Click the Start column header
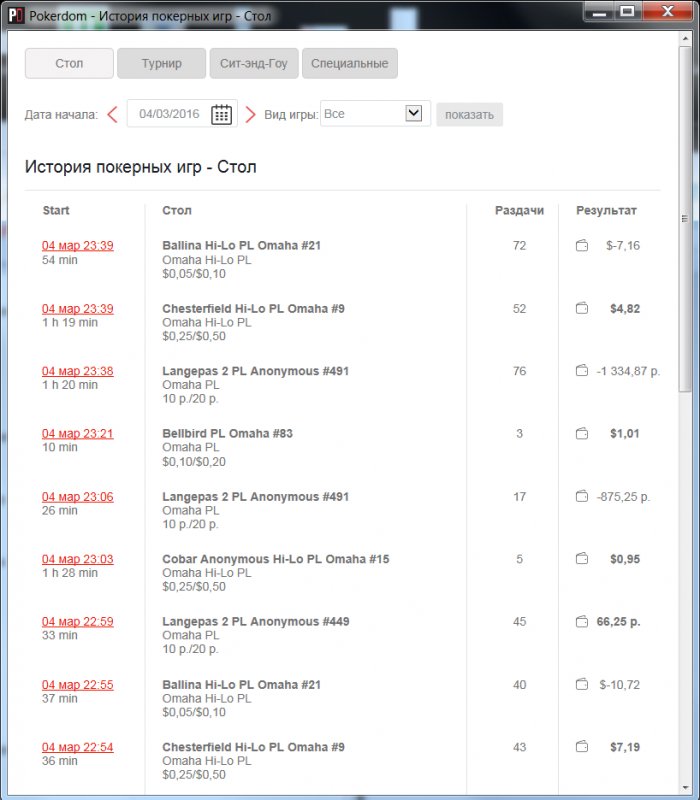 [x=56, y=210]
